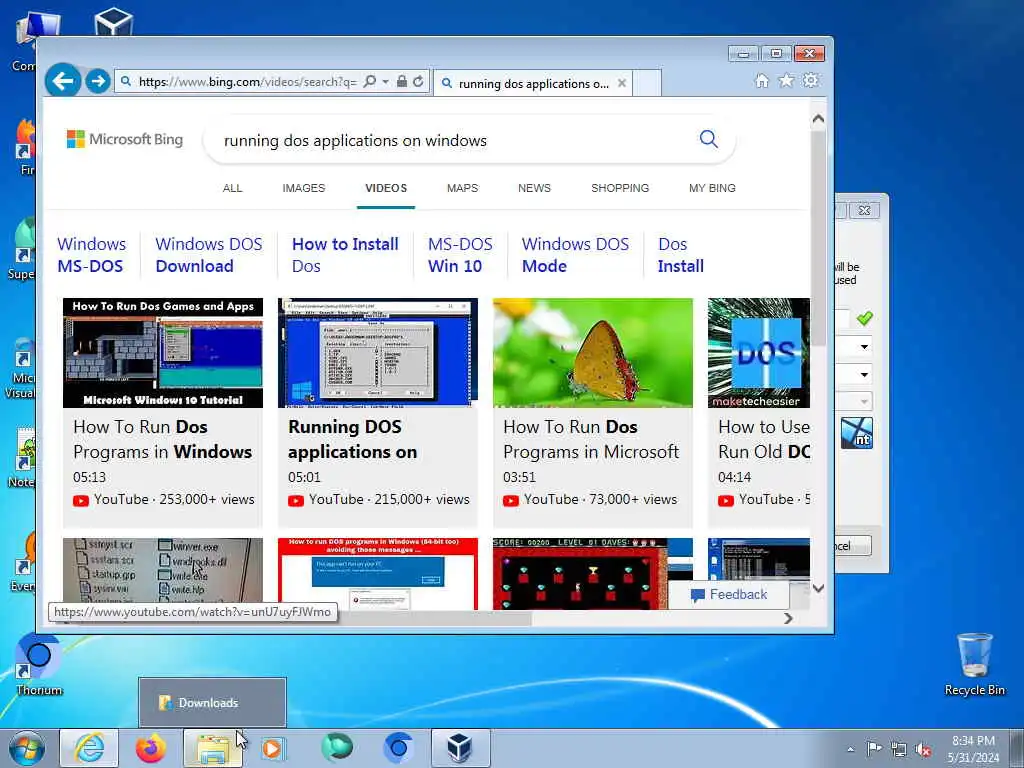Open a new blank tab
The width and height of the screenshot is (1024, 768).
(x=647, y=83)
